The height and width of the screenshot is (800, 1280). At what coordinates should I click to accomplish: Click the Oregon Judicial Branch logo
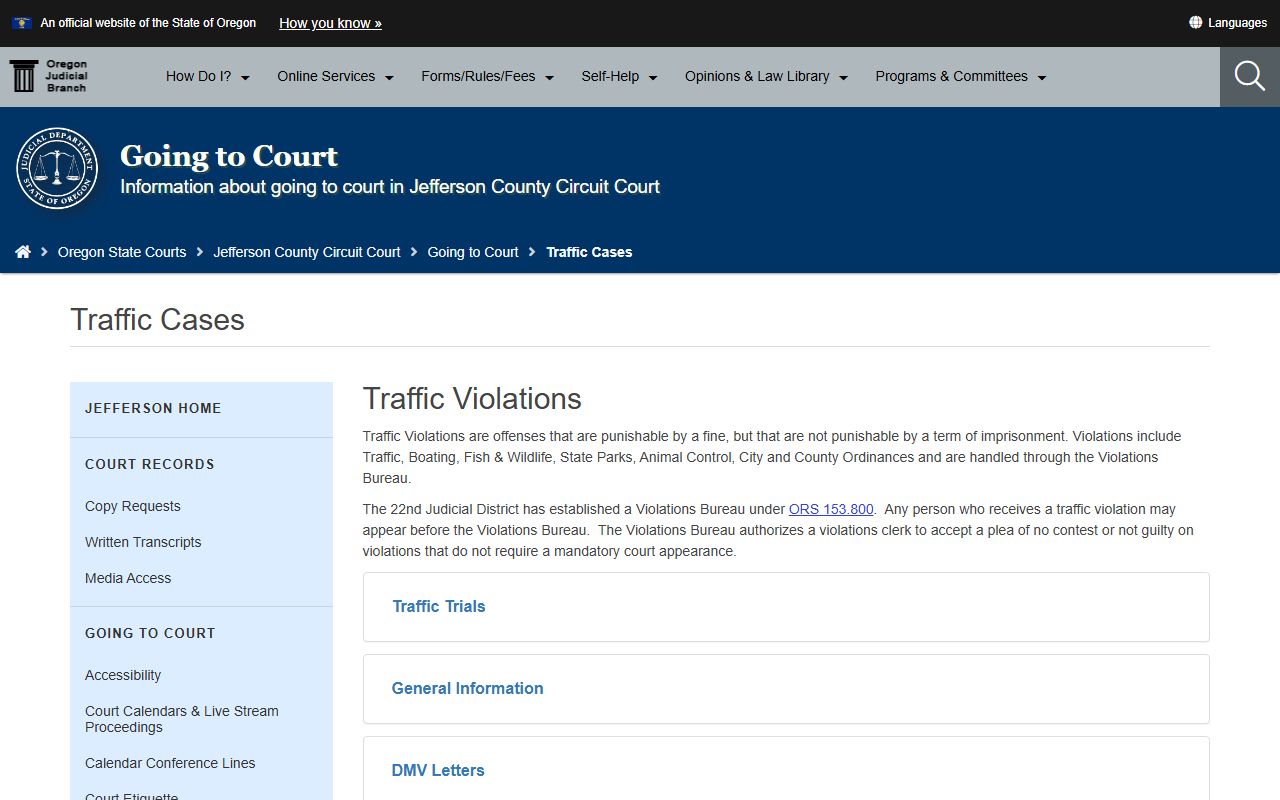point(49,76)
